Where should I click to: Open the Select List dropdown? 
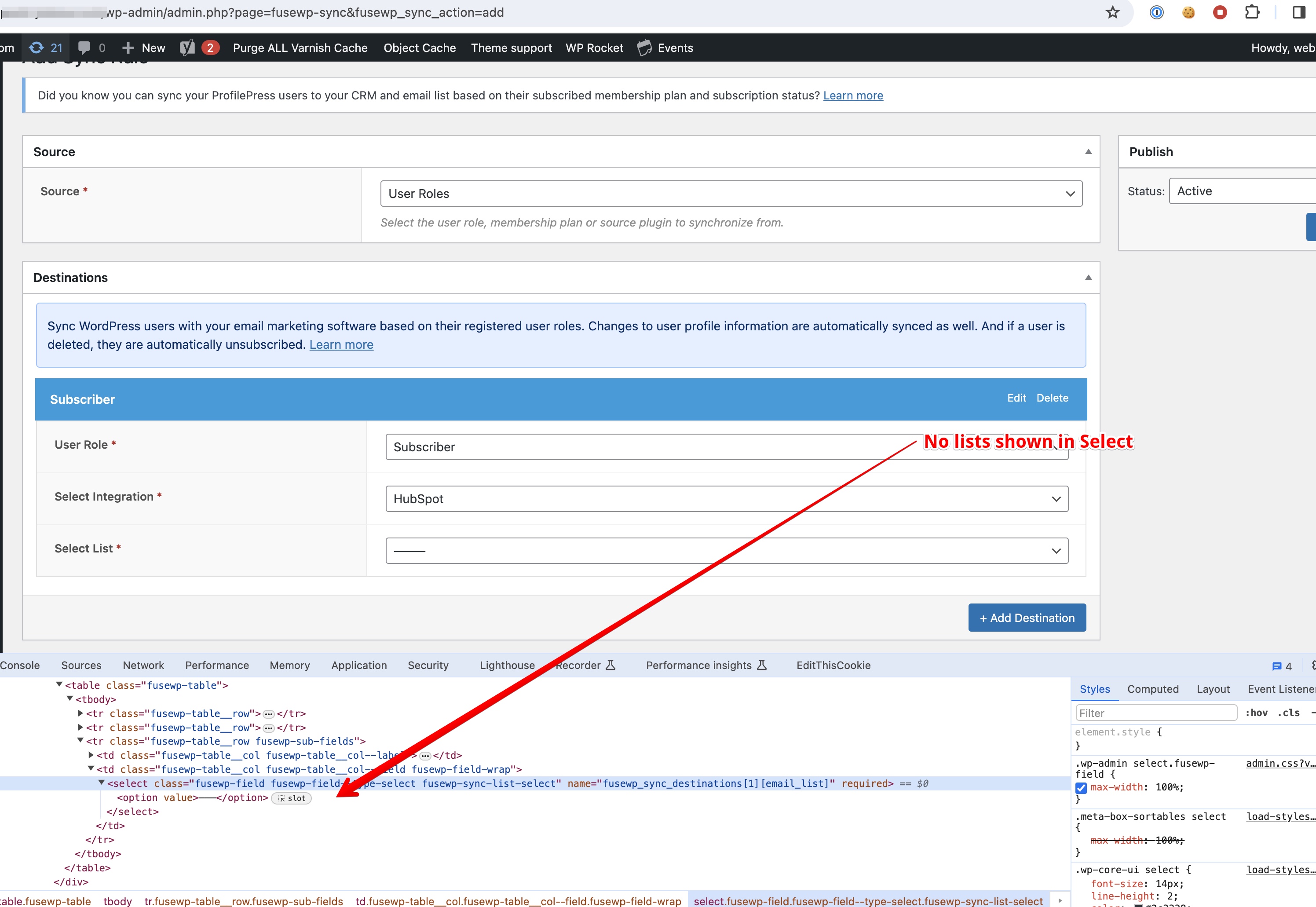pos(726,551)
